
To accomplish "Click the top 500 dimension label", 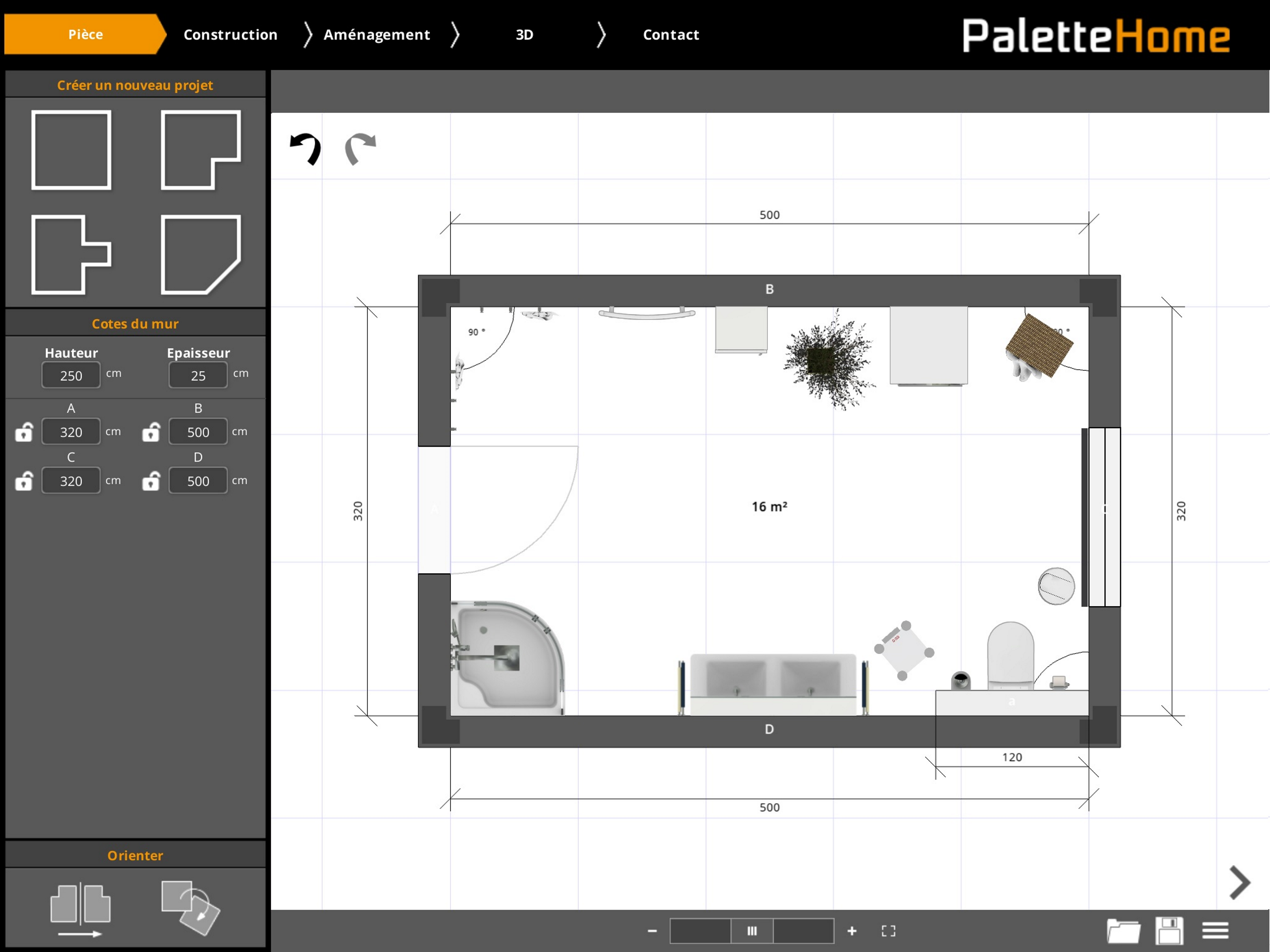I will coord(769,215).
